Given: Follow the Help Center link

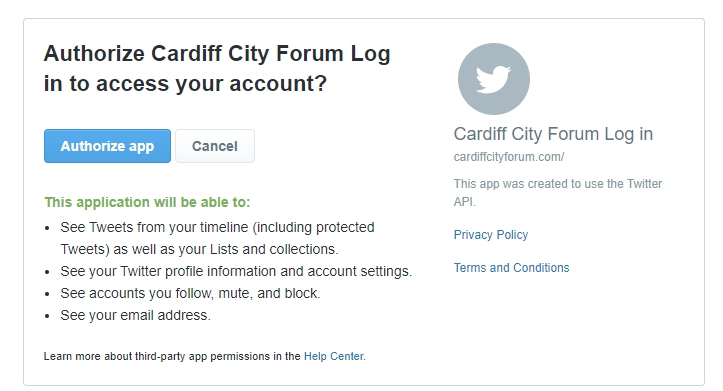Looking at the screenshot, I should click(334, 356).
